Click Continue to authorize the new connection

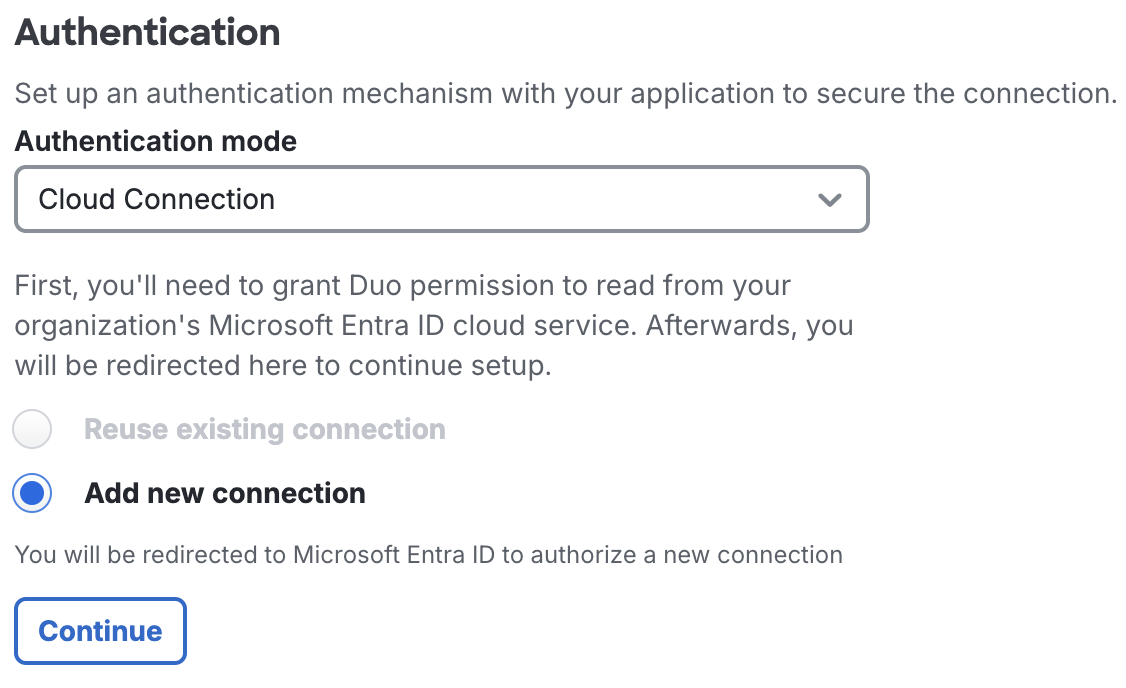[x=100, y=631]
